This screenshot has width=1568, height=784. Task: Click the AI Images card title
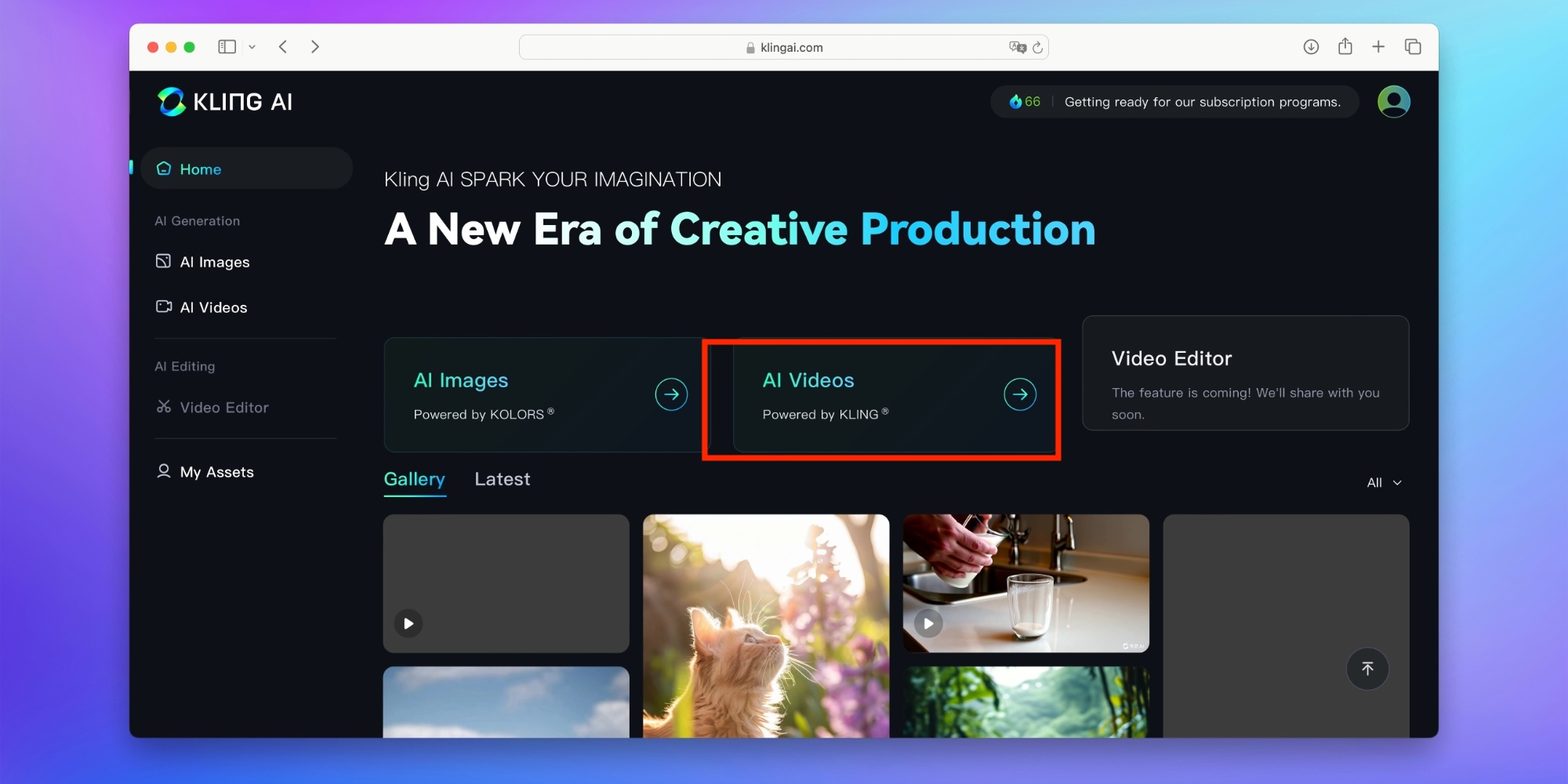click(x=461, y=380)
